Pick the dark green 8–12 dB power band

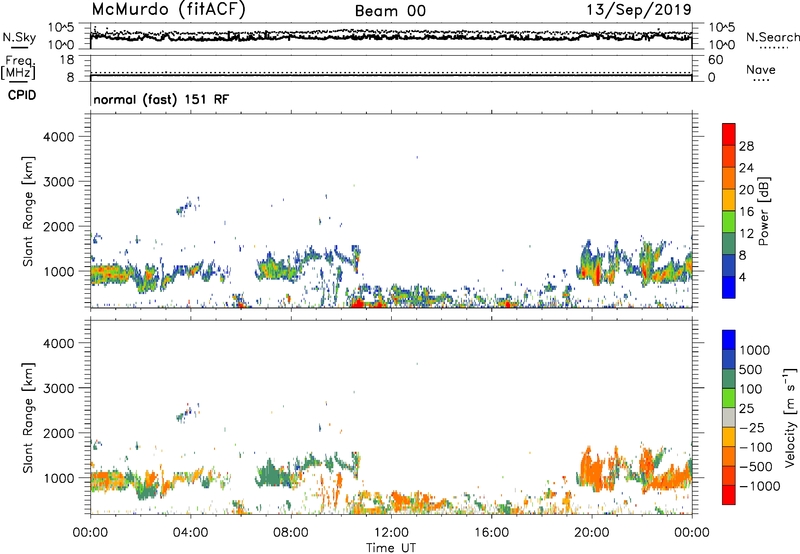(729, 244)
